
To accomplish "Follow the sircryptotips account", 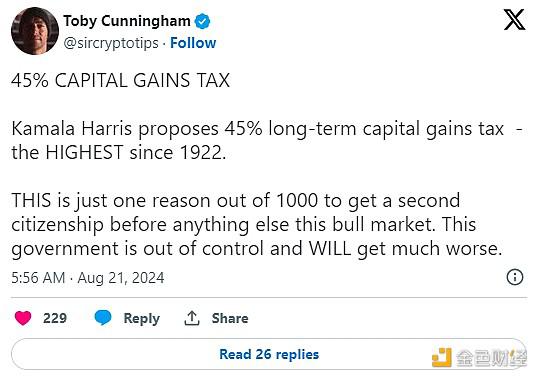I will click(x=193, y=43).
